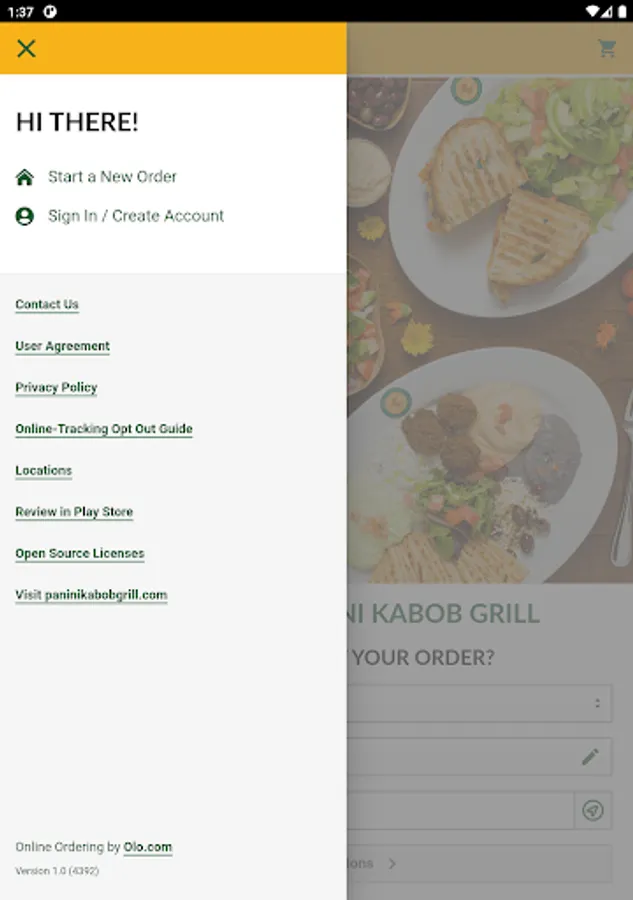The image size is (633, 900).
Task: Tap the dimmed address input field
Action: click(460, 810)
